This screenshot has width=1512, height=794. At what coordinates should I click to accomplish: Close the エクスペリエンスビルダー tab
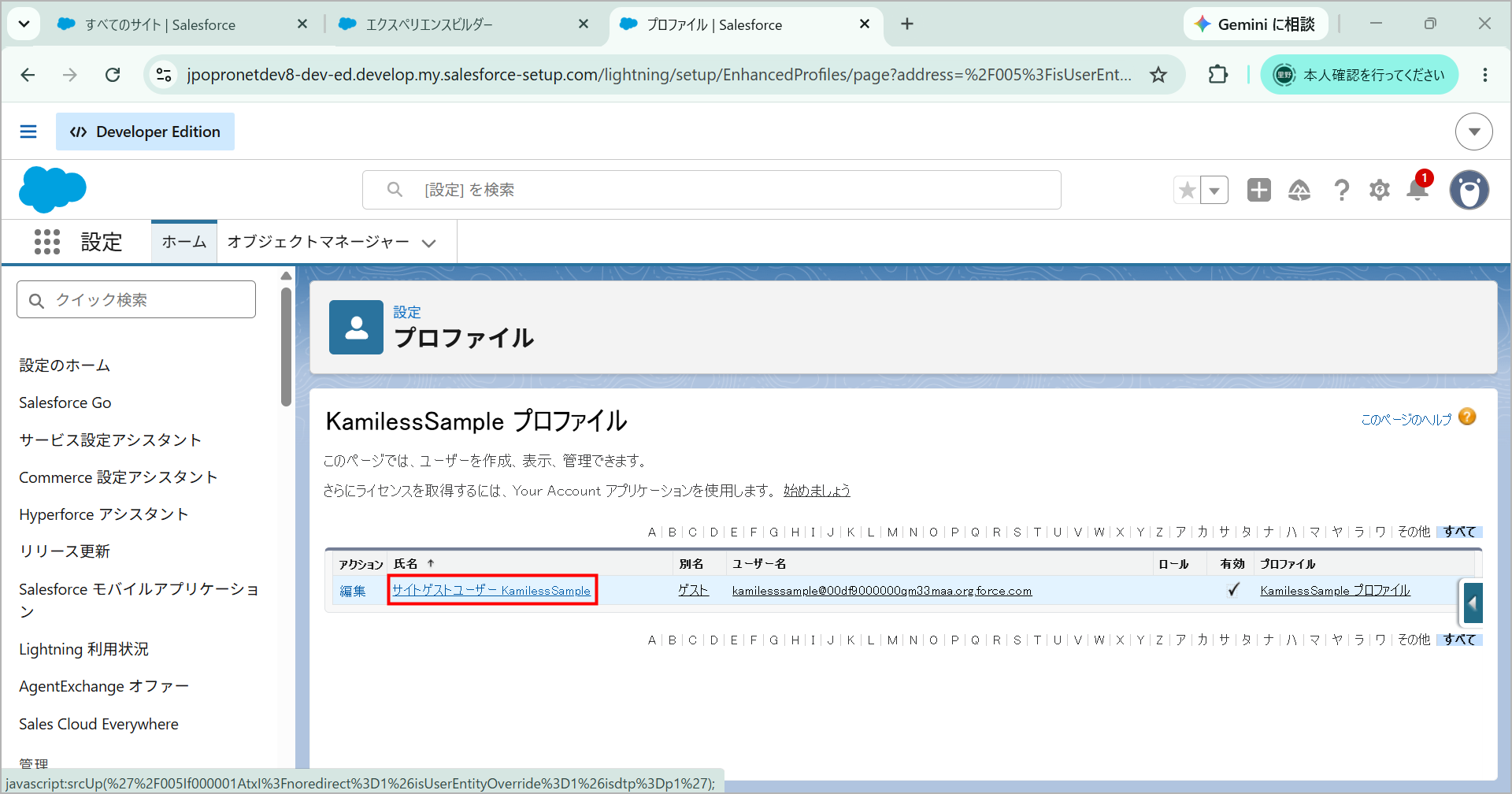tap(584, 24)
